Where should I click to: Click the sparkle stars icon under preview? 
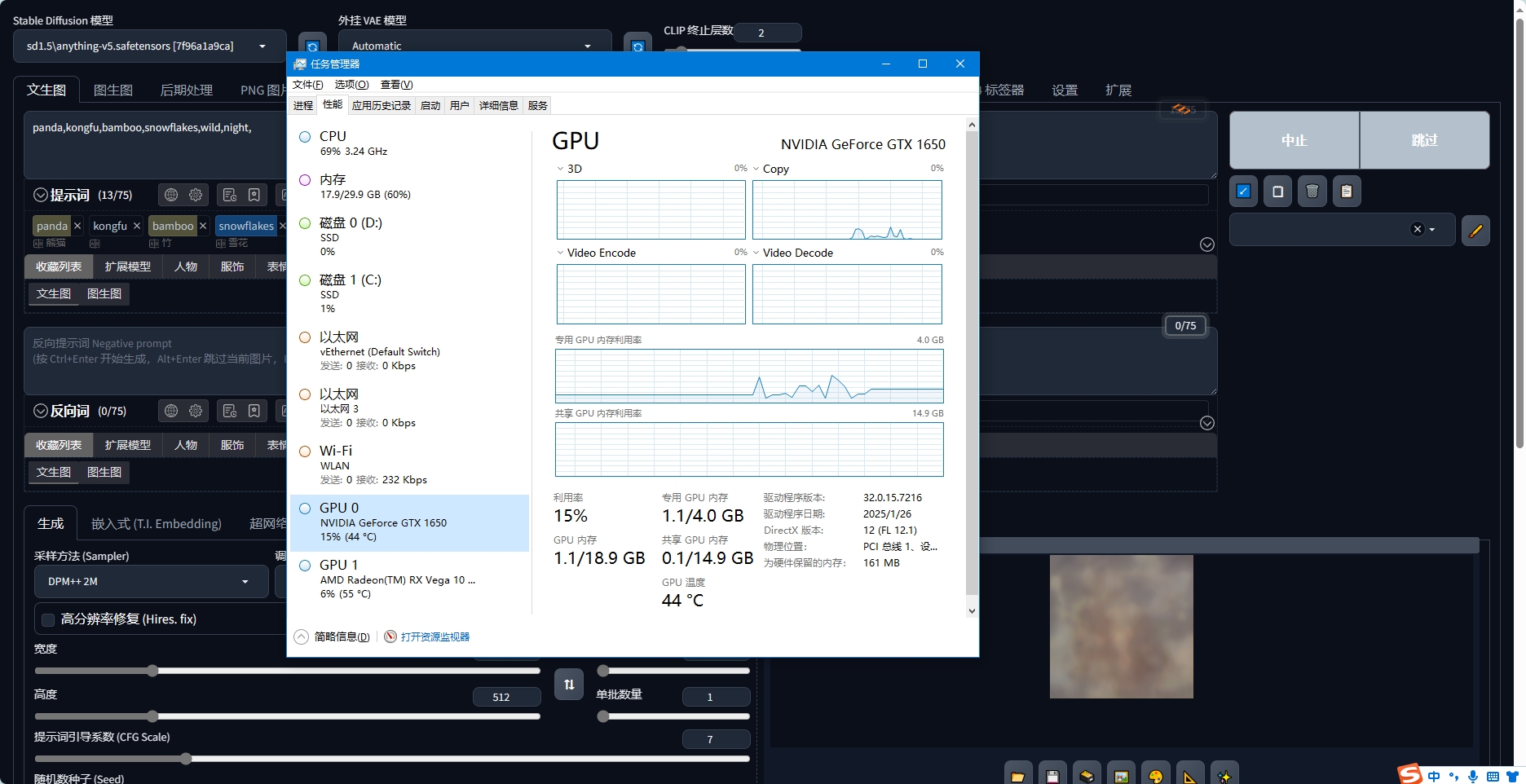tap(1224, 776)
